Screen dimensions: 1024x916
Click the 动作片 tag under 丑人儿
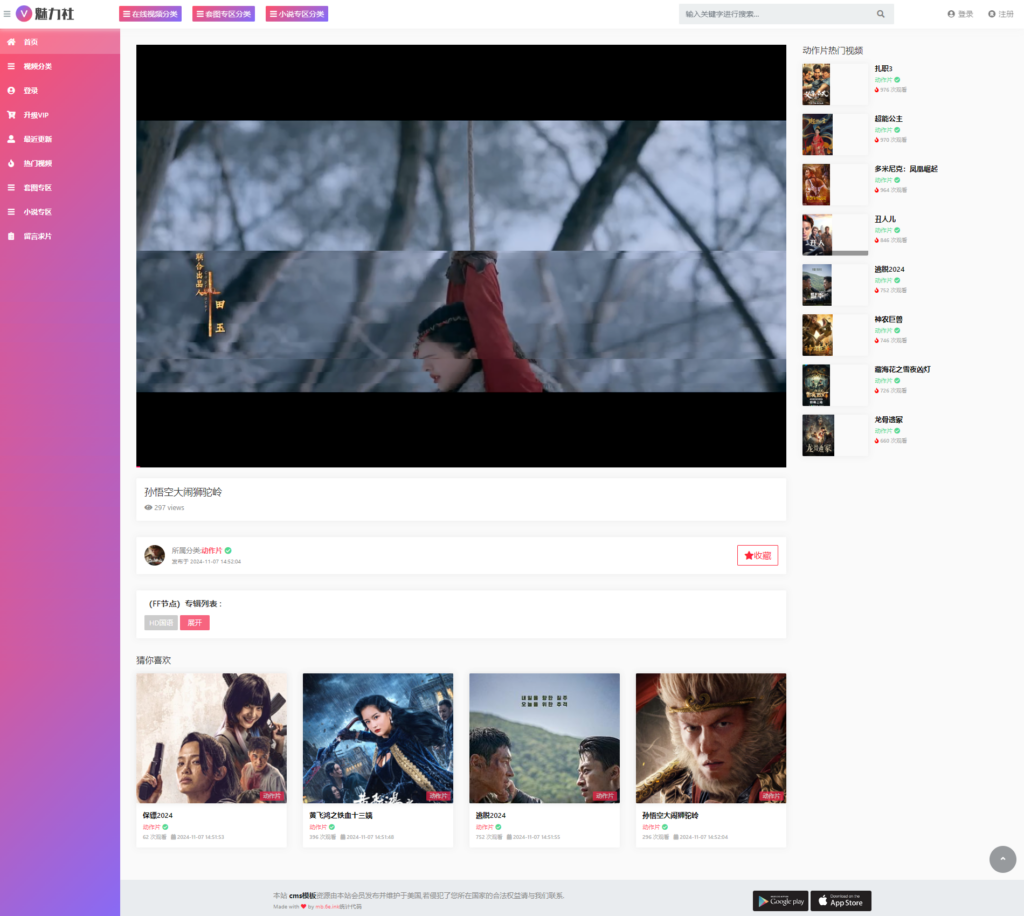[x=884, y=230]
